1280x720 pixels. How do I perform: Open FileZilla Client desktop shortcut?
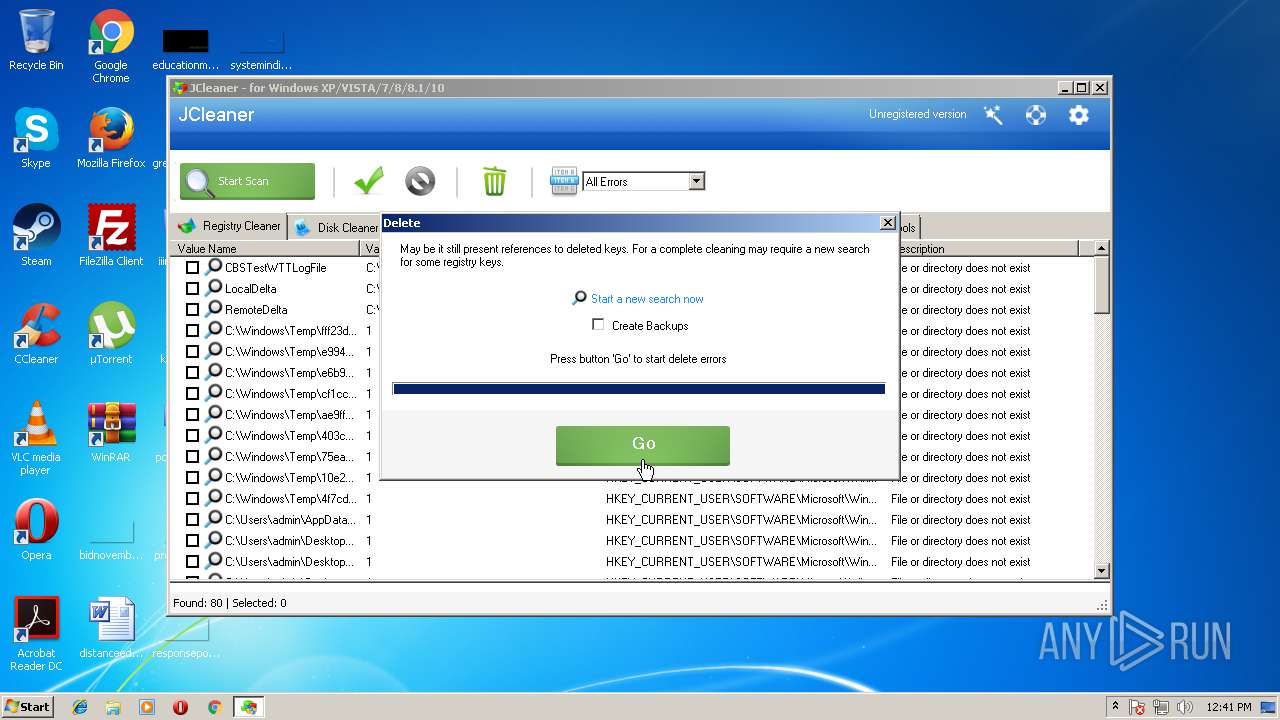[111, 236]
